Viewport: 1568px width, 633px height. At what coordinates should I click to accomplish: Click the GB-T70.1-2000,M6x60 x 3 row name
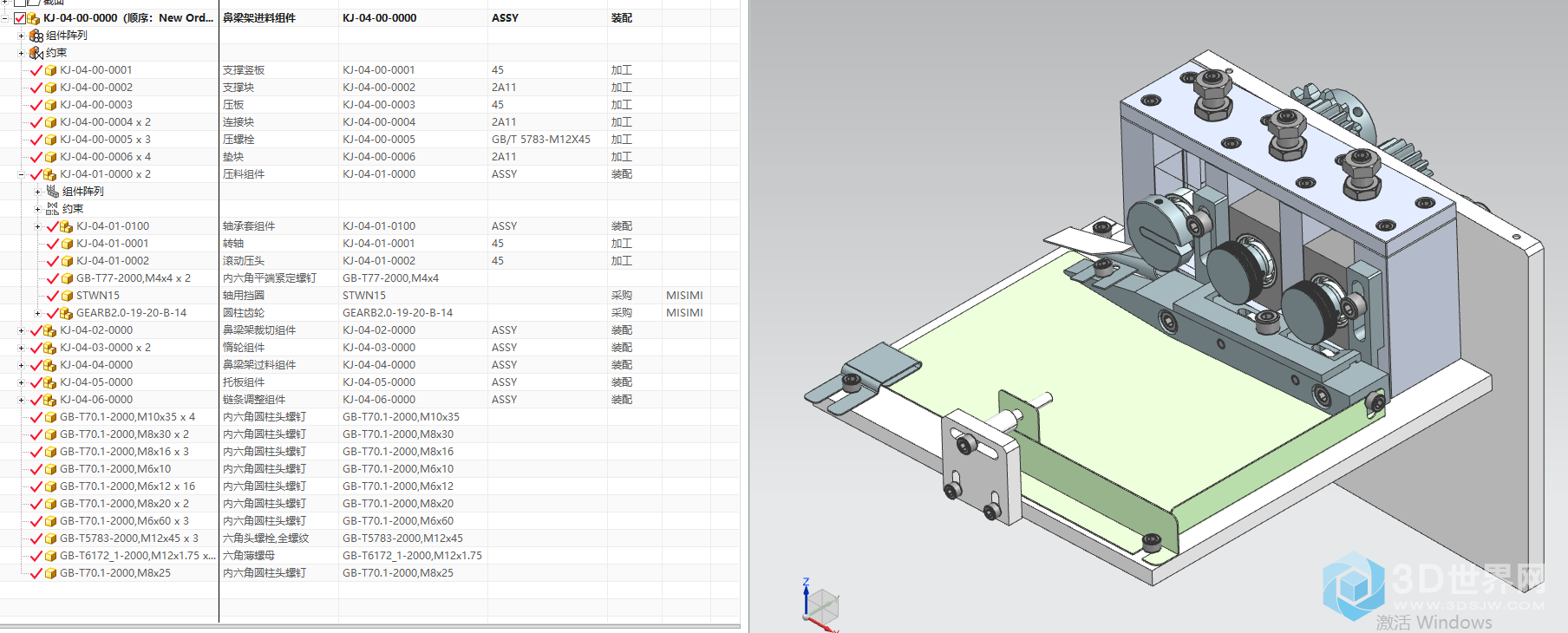(x=124, y=521)
